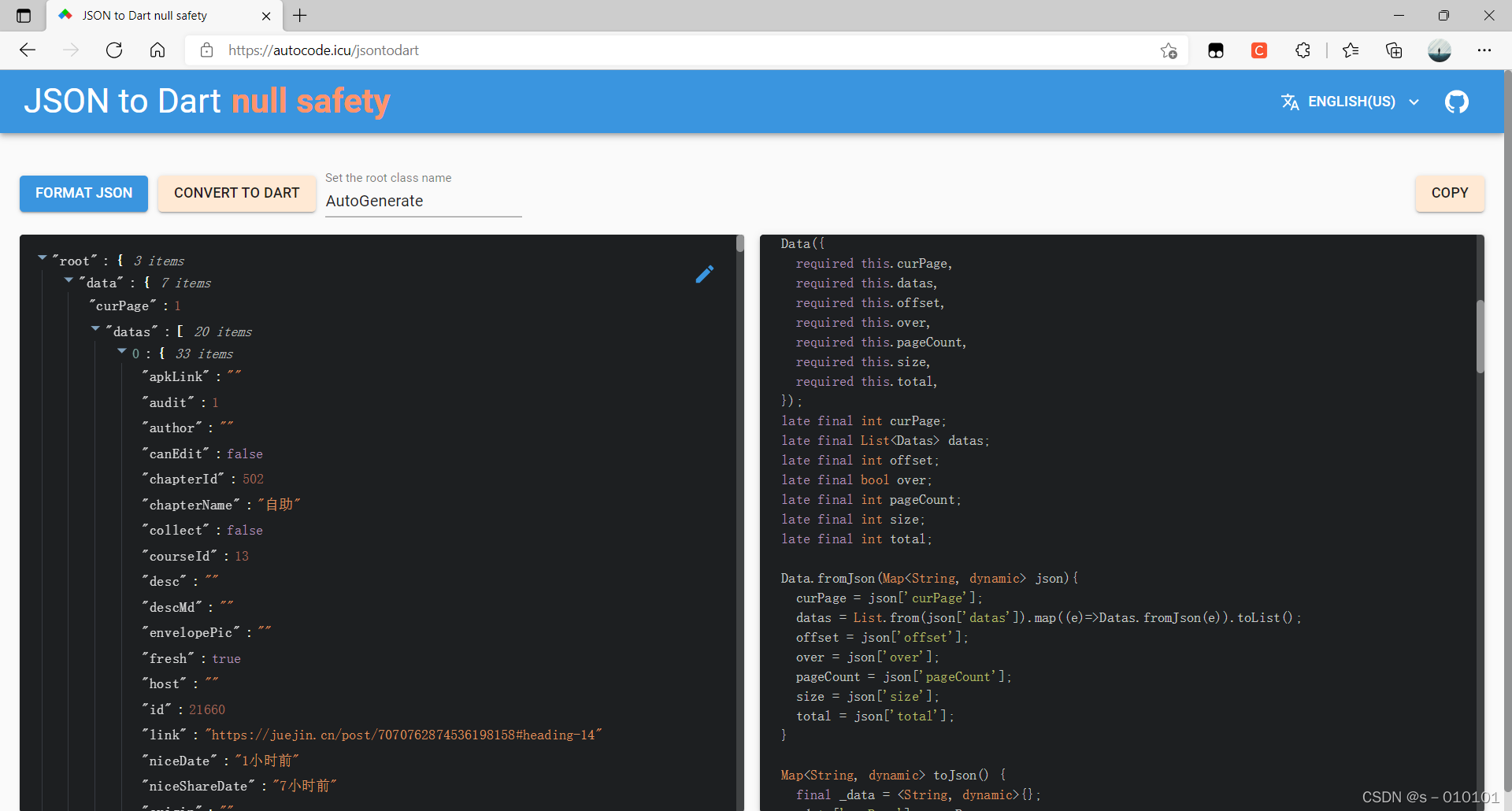Viewport: 1512px width, 811px height.
Task: Click the "descMd" key row
Action: click(x=188, y=607)
